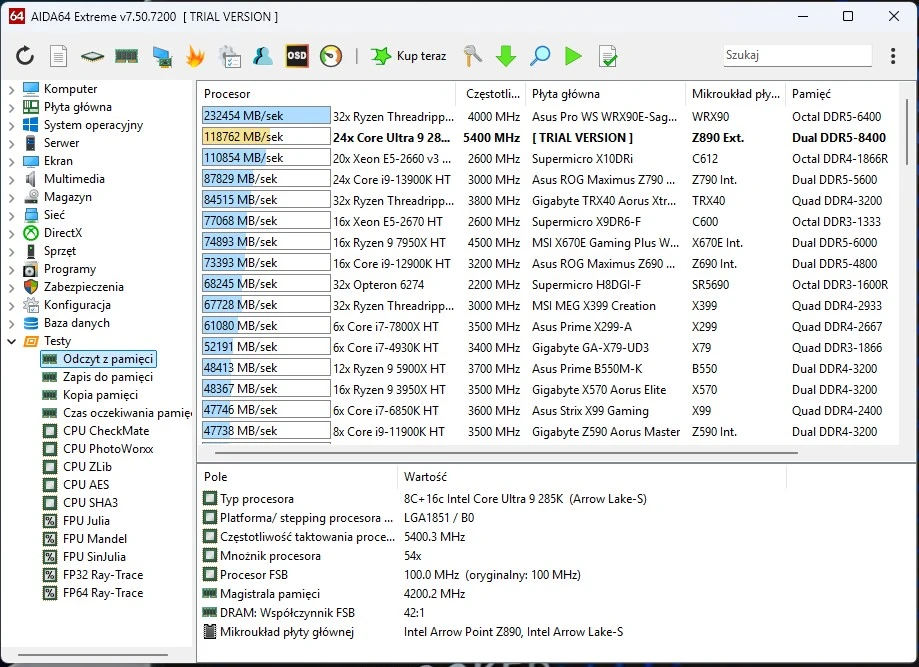Image resolution: width=919 pixels, height=667 pixels.
Task: Select Zapis do pamięci test
Action: [x=107, y=377]
